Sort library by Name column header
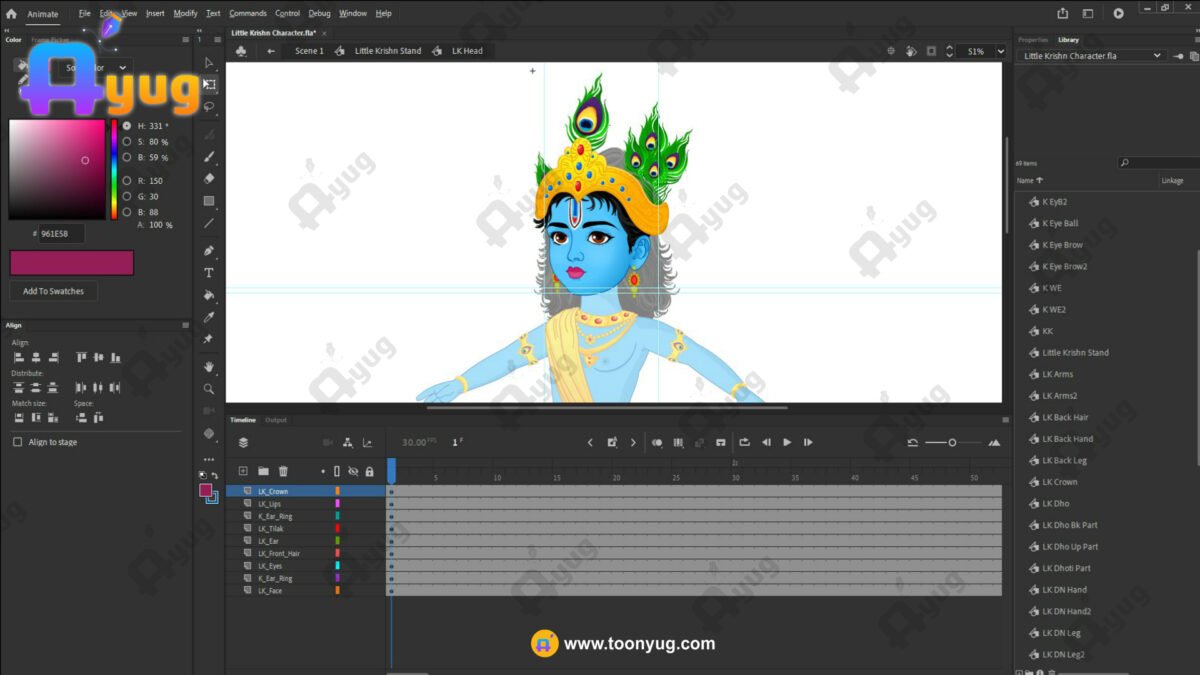 pos(1030,181)
